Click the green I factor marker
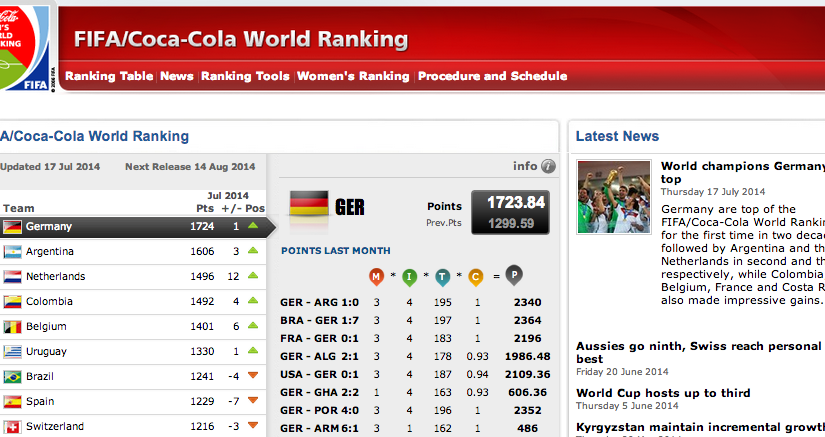The image size is (825, 437). [409, 277]
